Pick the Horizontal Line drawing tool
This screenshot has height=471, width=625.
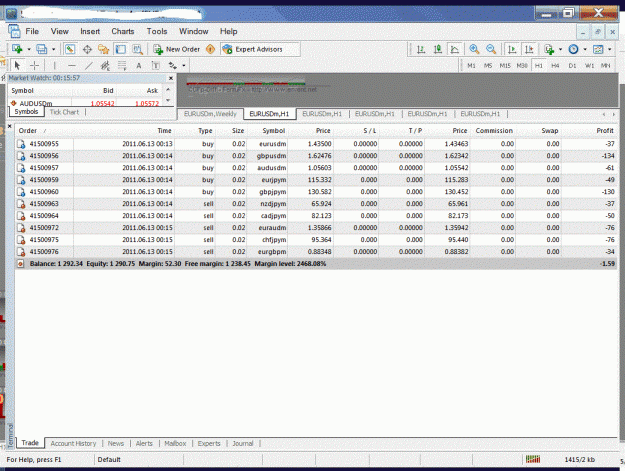click(72, 65)
